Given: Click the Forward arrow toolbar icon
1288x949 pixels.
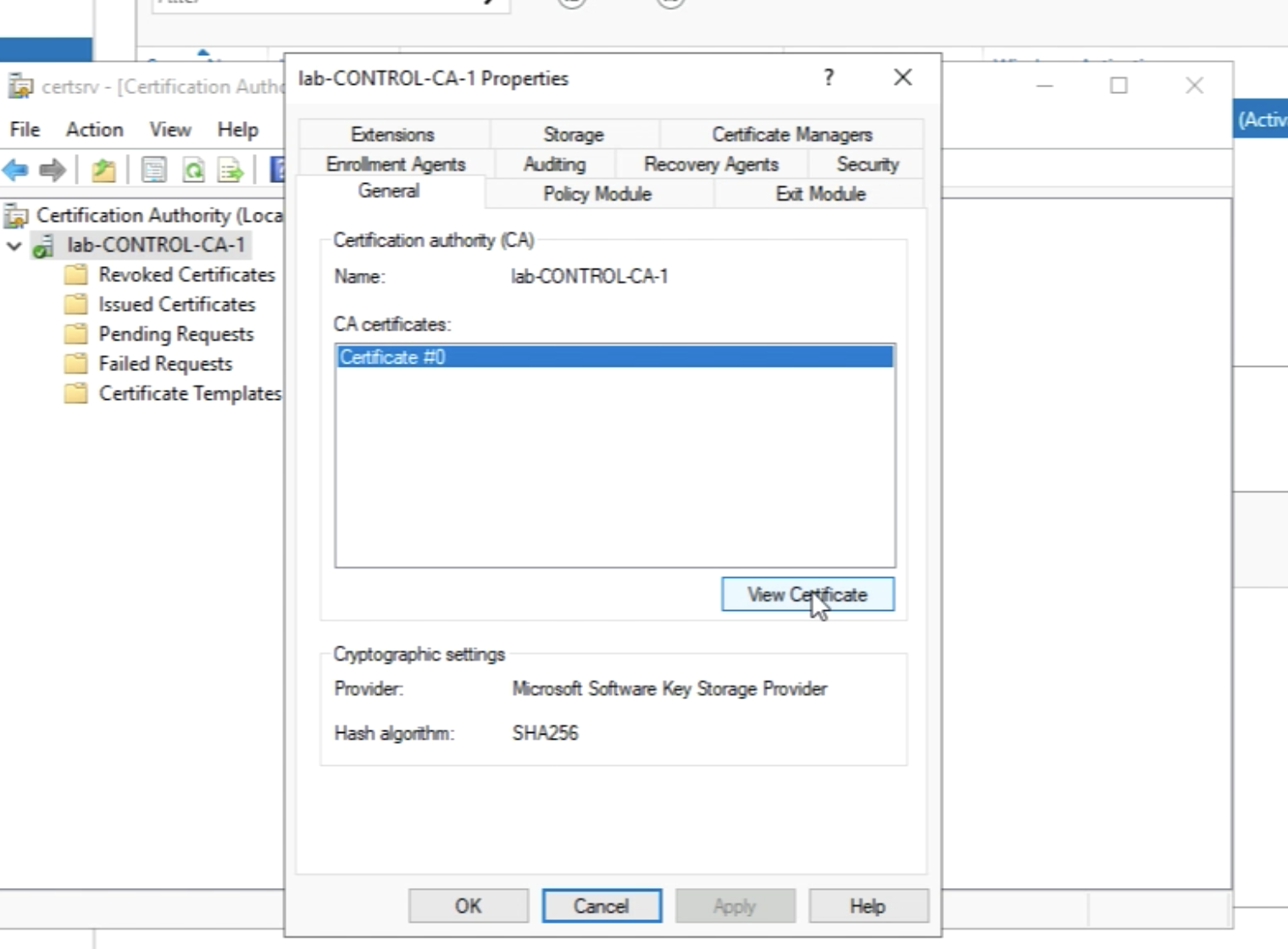Looking at the screenshot, I should 53,170.
